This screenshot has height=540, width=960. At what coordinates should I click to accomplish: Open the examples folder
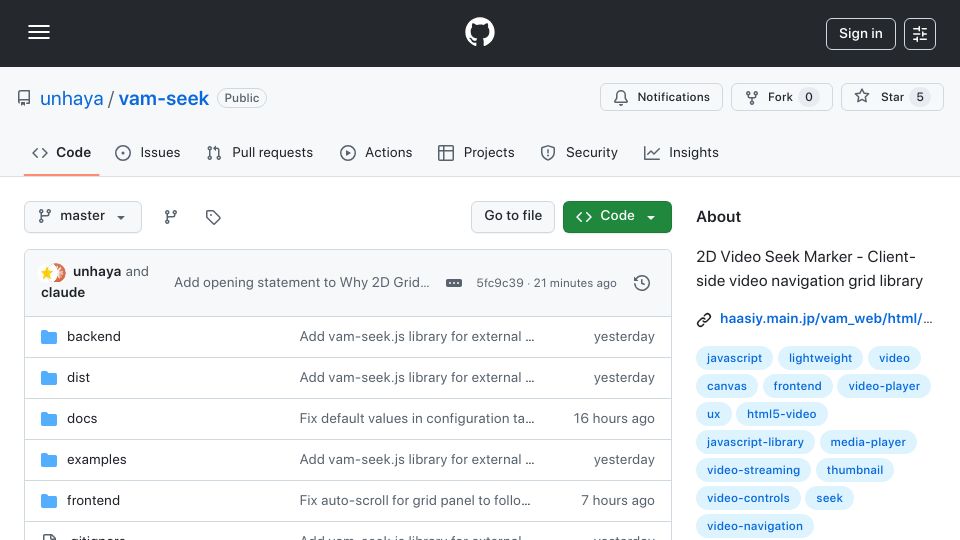97,459
